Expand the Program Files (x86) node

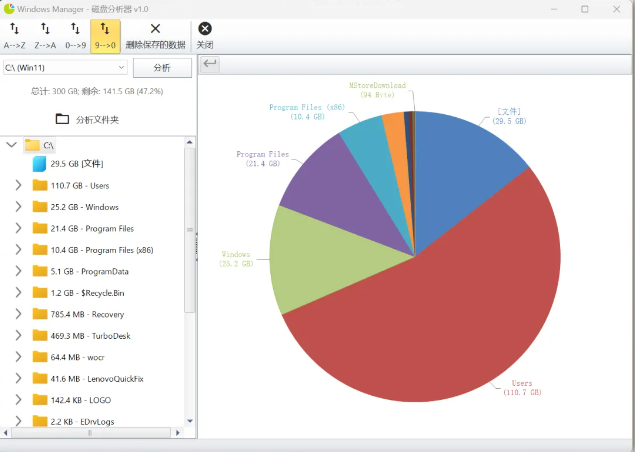pyautogui.click(x=18, y=250)
